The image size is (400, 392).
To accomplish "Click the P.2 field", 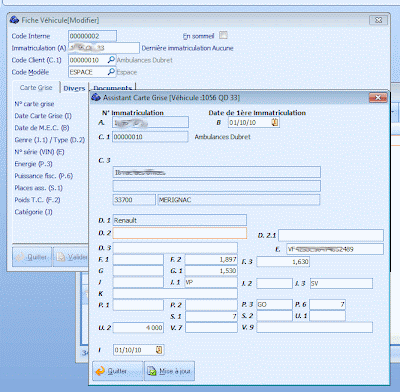I will tap(211, 305).
